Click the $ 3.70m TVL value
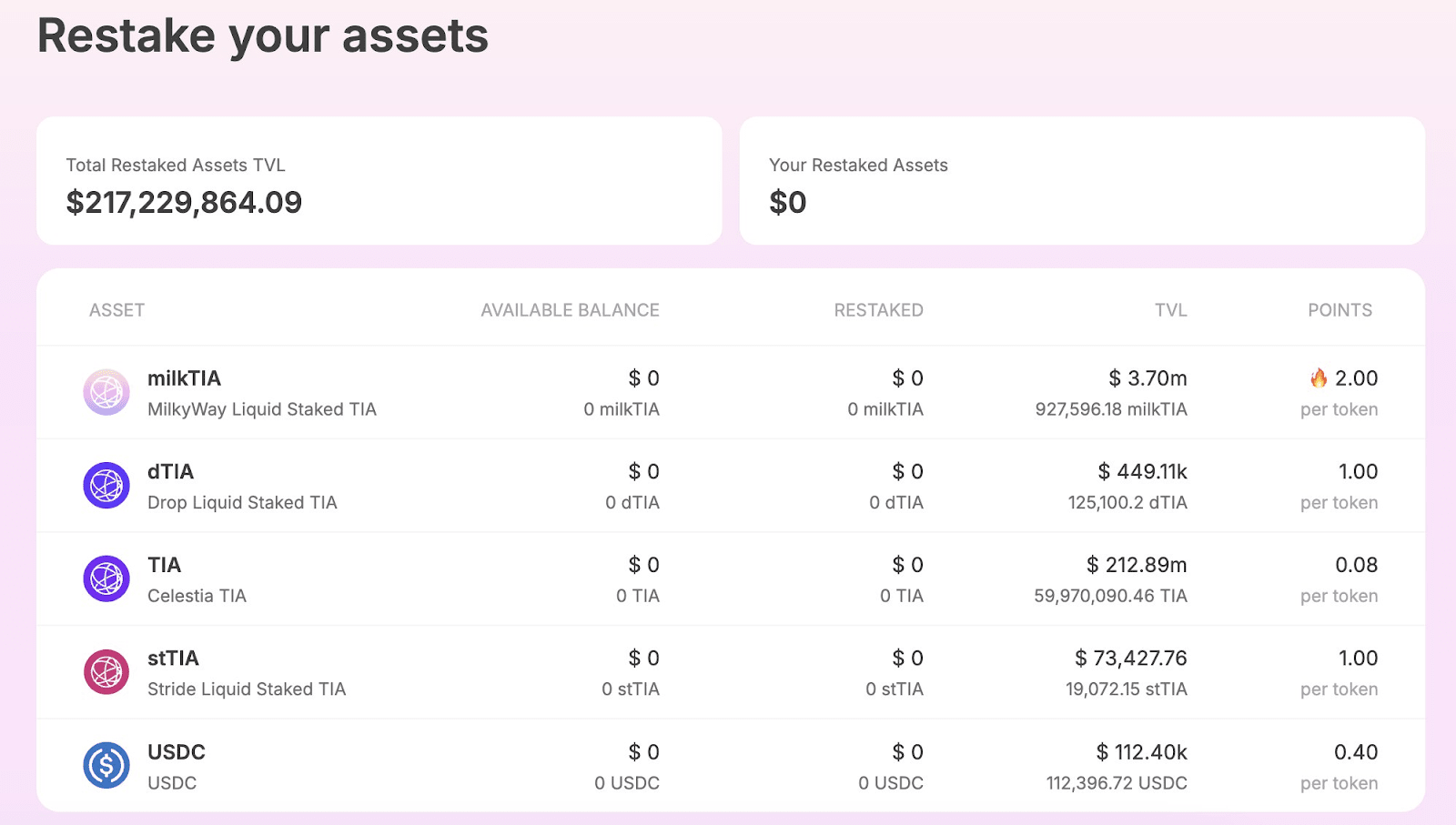 [1148, 378]
